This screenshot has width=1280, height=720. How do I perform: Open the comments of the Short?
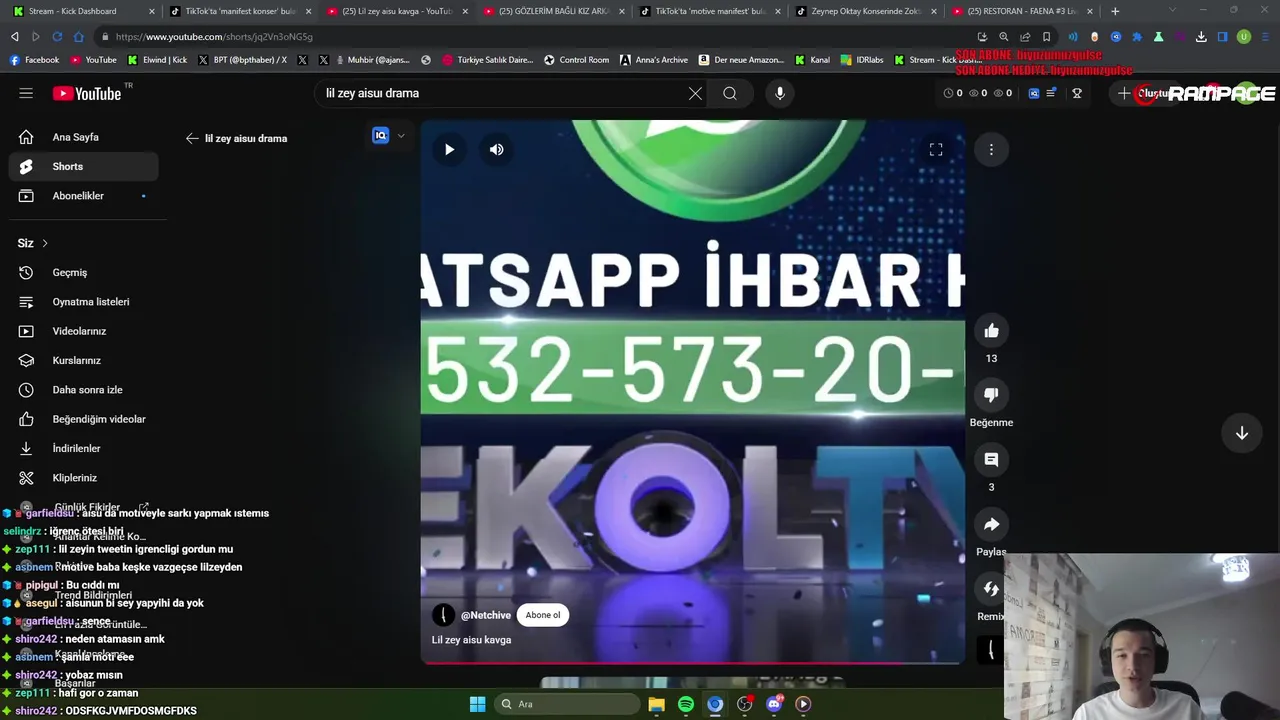(991, 459)
